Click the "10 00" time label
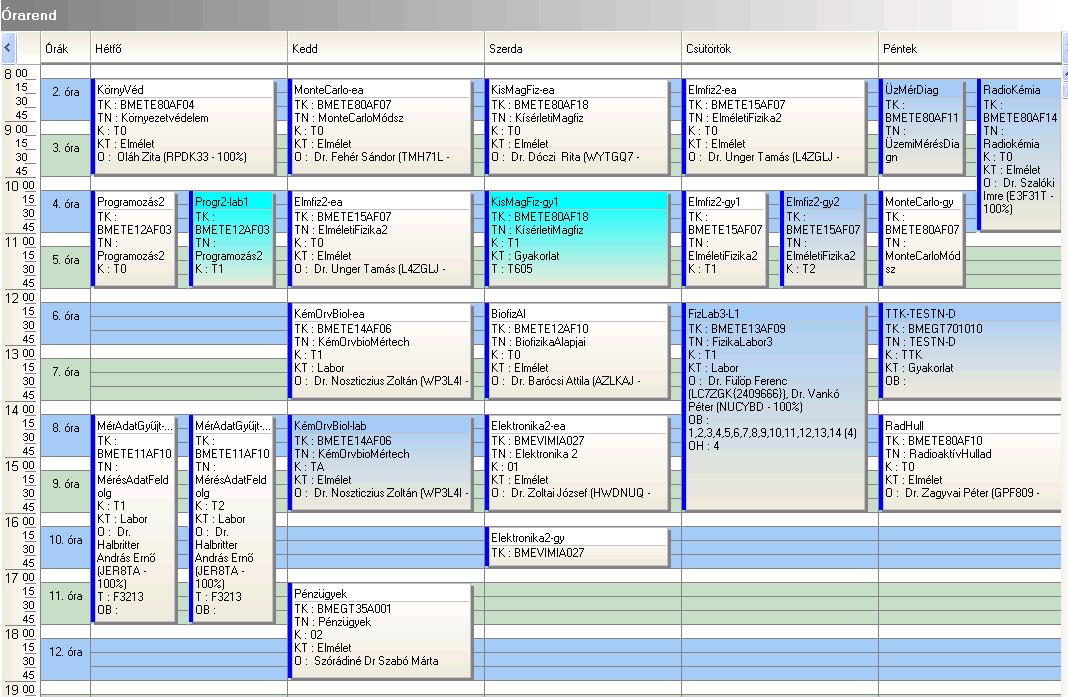Screen dimensions: 1068x697 pyautogui.click(x=20, y=185)
